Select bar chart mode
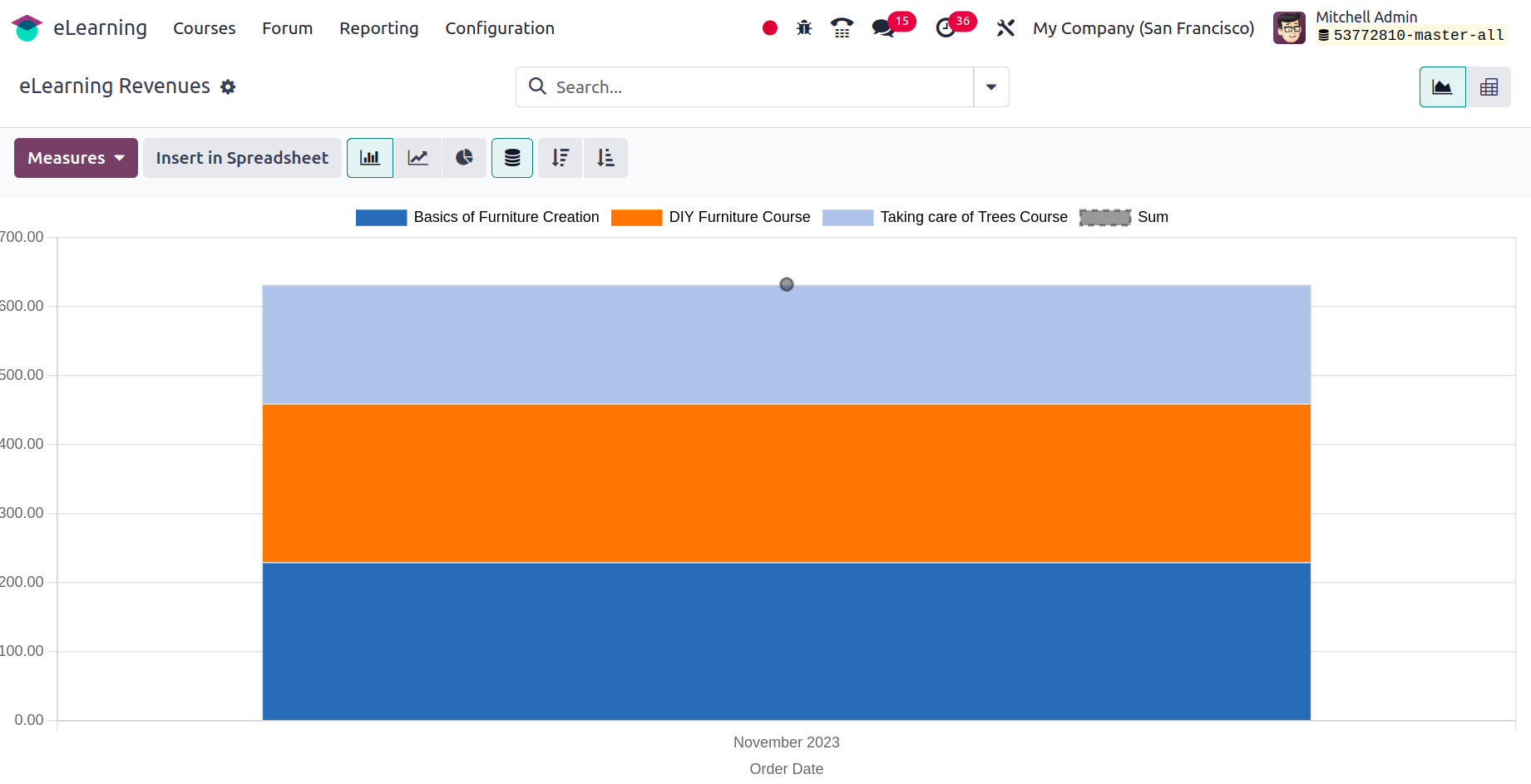This screenshot has height=784, width=1531. click(x=370, y=158)
